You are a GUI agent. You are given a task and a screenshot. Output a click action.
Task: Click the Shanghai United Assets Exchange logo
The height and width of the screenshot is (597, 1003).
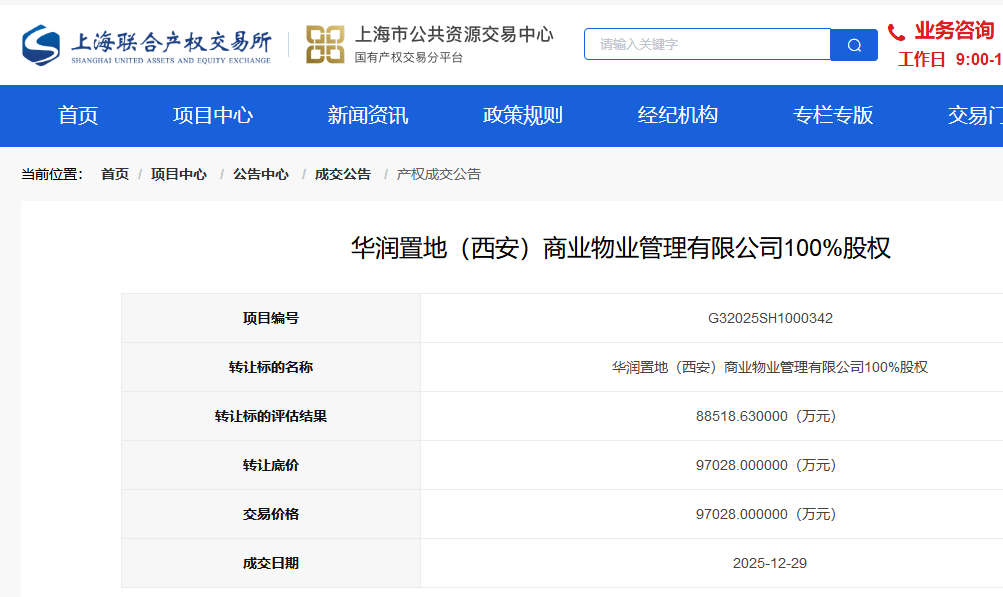146,45
